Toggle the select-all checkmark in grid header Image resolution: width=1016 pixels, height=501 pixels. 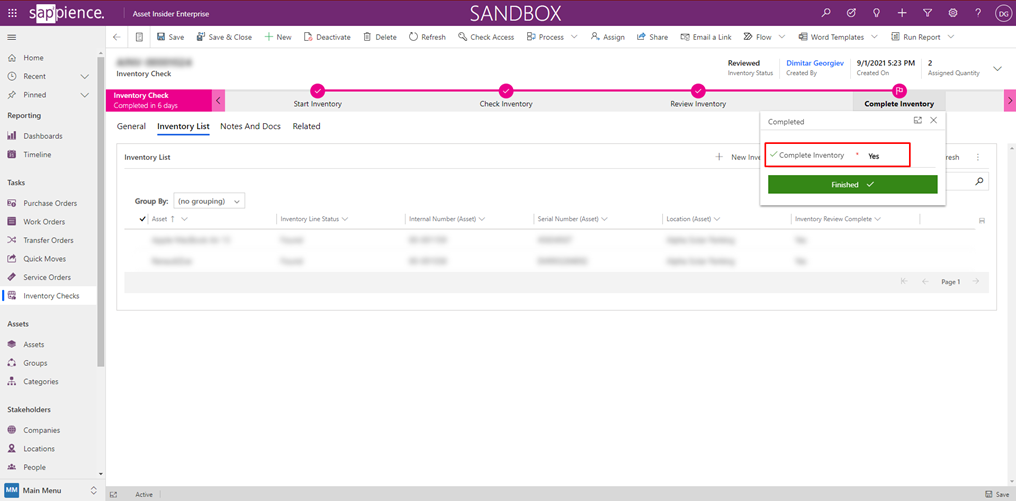point(142,218)
